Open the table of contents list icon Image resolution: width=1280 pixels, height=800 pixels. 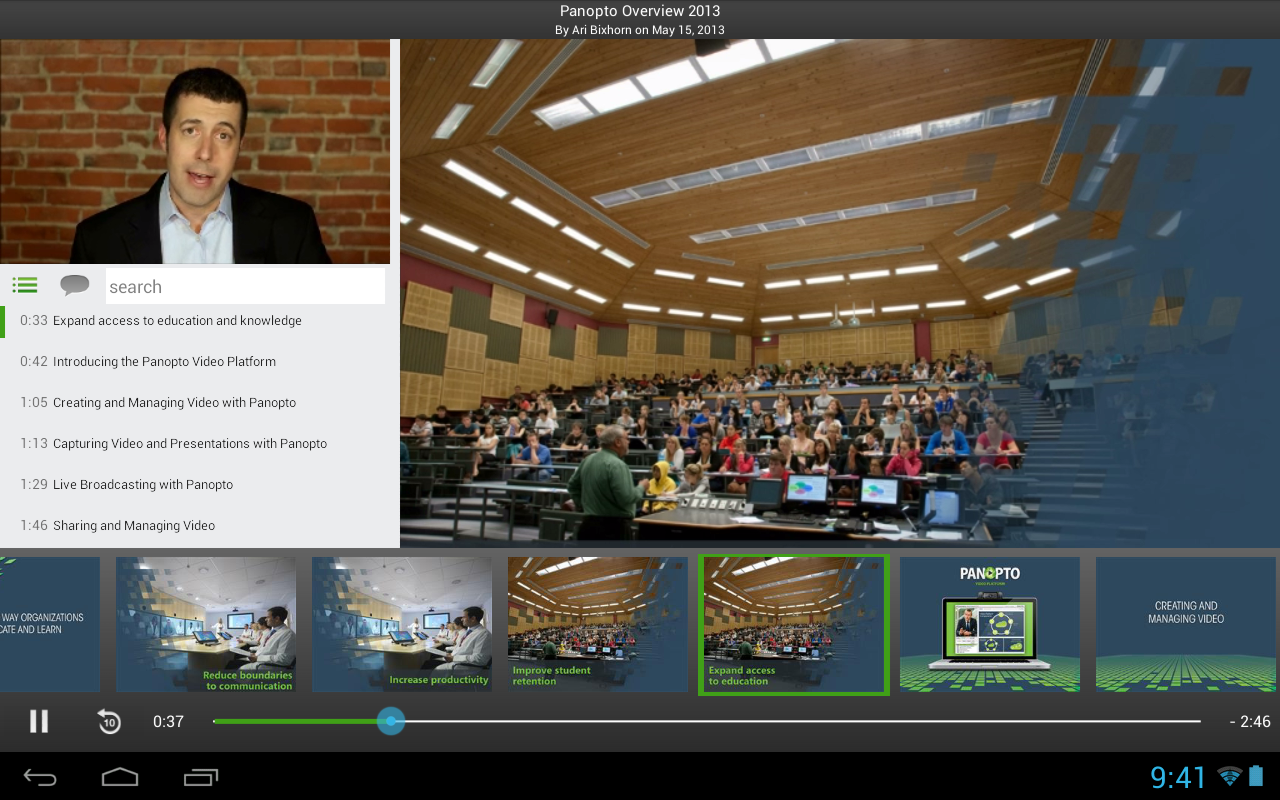click(x=25, y=286)
